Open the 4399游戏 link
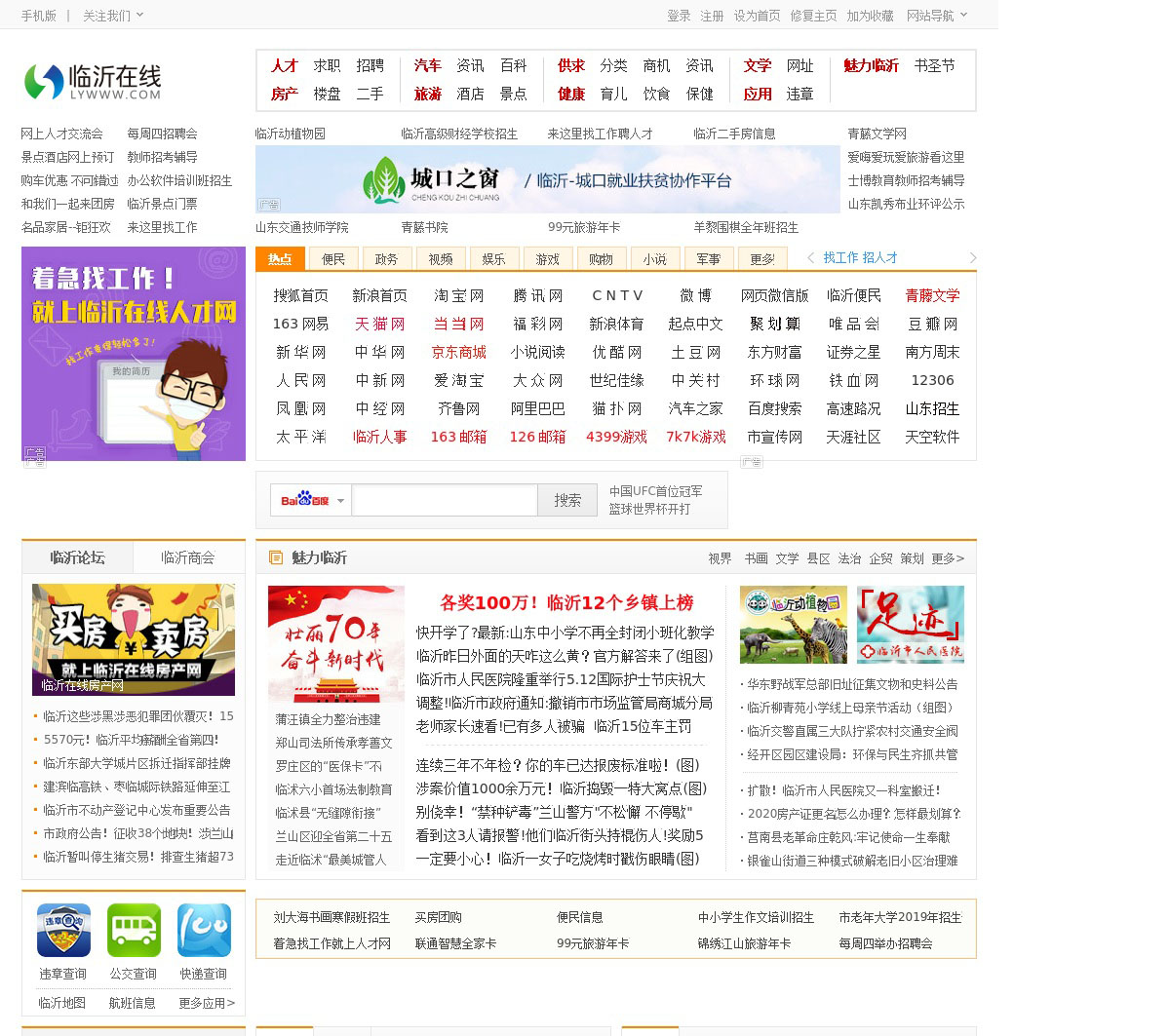The image size is (1170, 1036). [616, 437]
